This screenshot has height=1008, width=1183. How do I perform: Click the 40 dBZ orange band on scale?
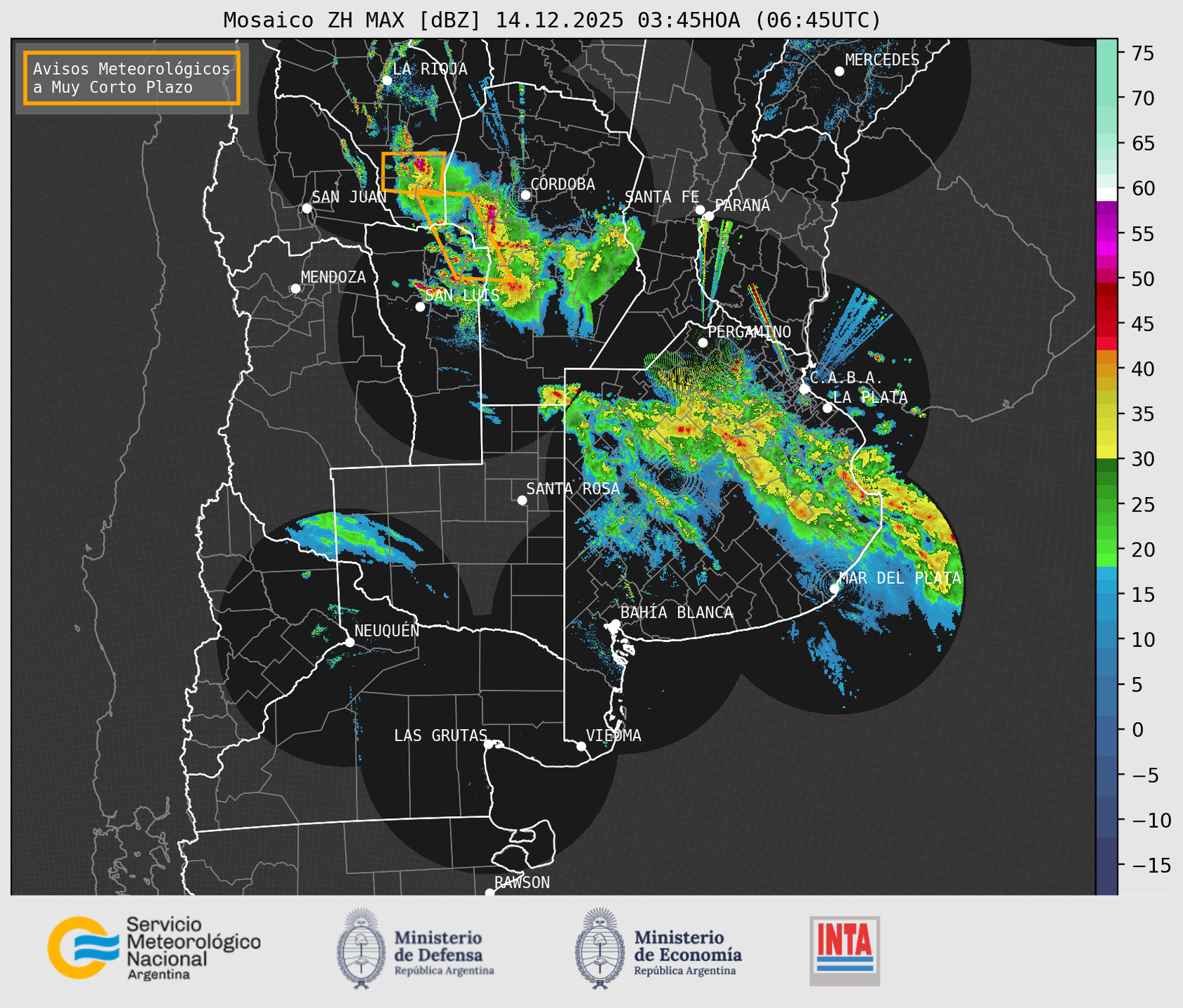(x=1107, y=369)
